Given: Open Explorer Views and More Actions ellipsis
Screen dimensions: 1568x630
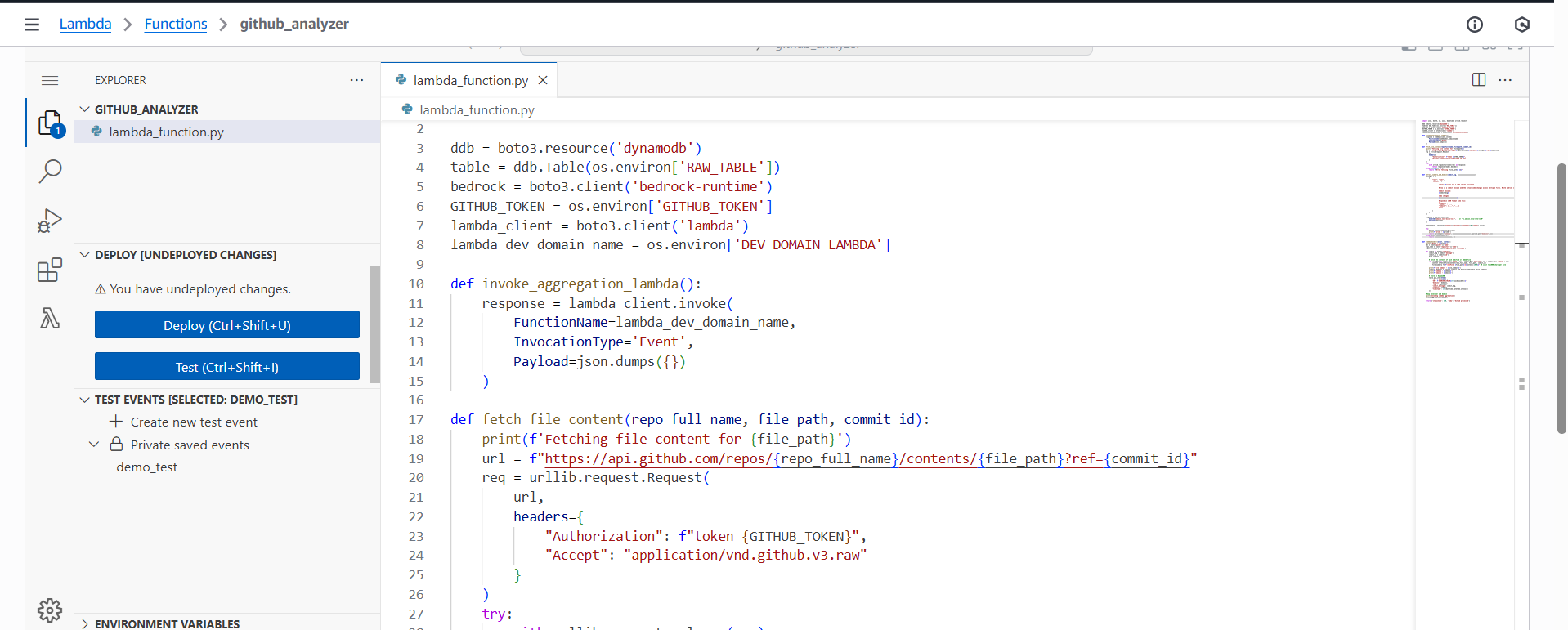Looking at the screenshot, I should tap(356, 80).
